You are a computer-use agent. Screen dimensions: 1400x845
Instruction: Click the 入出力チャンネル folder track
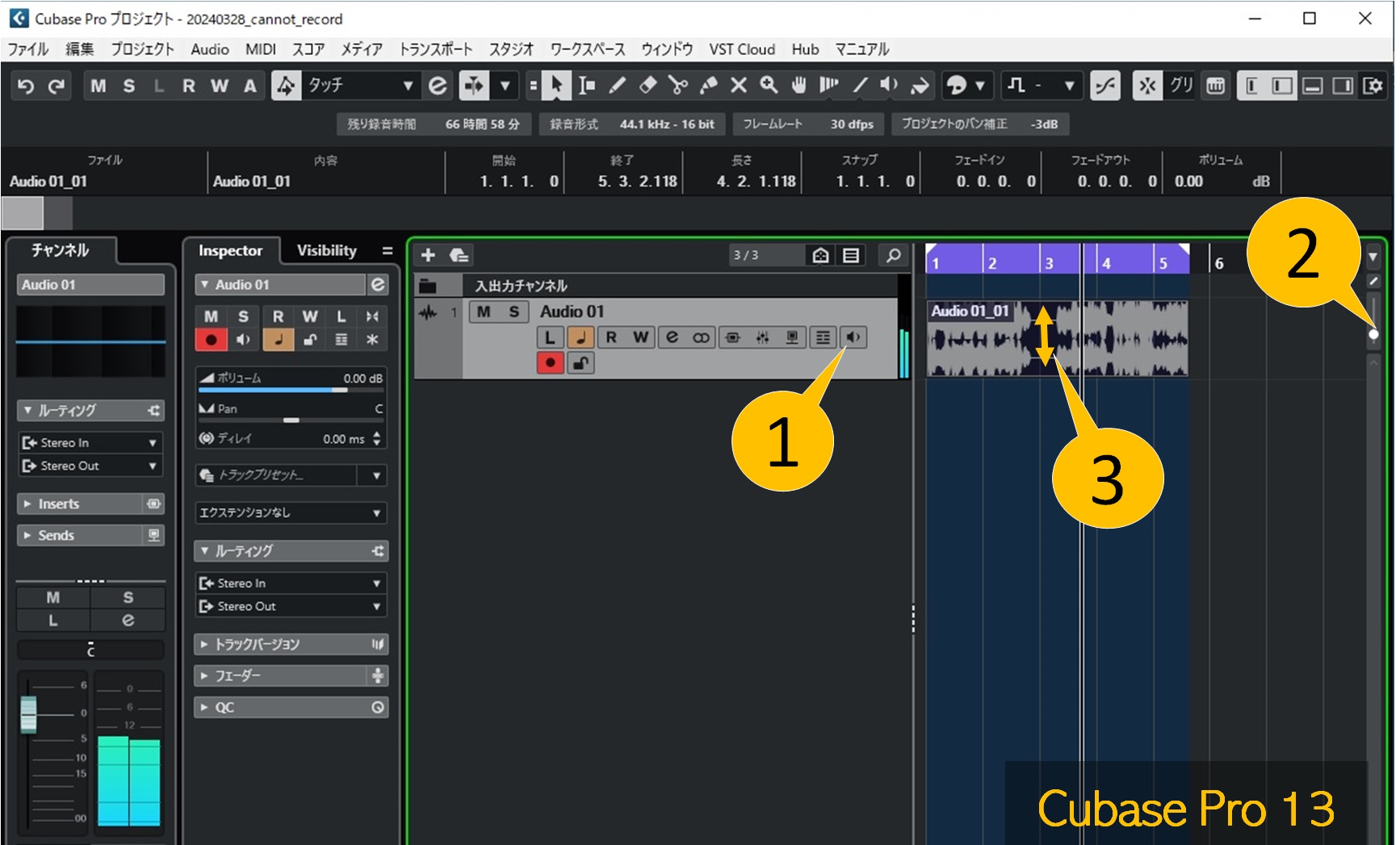[656, 286]
